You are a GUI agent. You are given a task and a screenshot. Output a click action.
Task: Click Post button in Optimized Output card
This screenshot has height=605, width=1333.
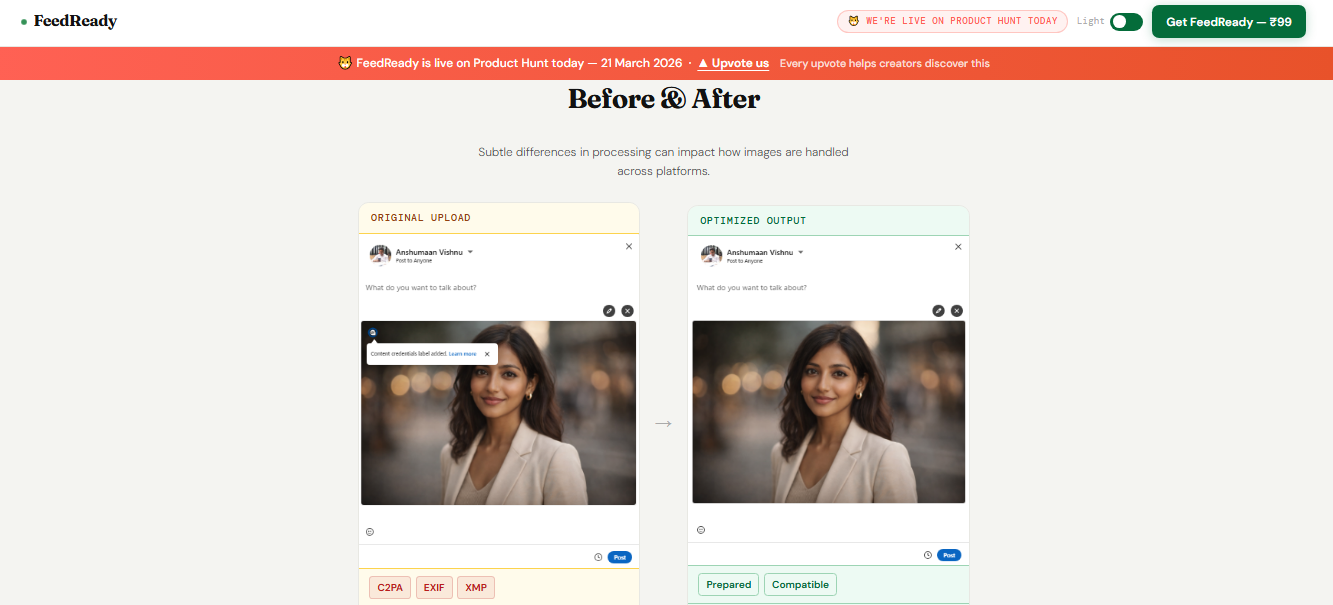[949, 555]
